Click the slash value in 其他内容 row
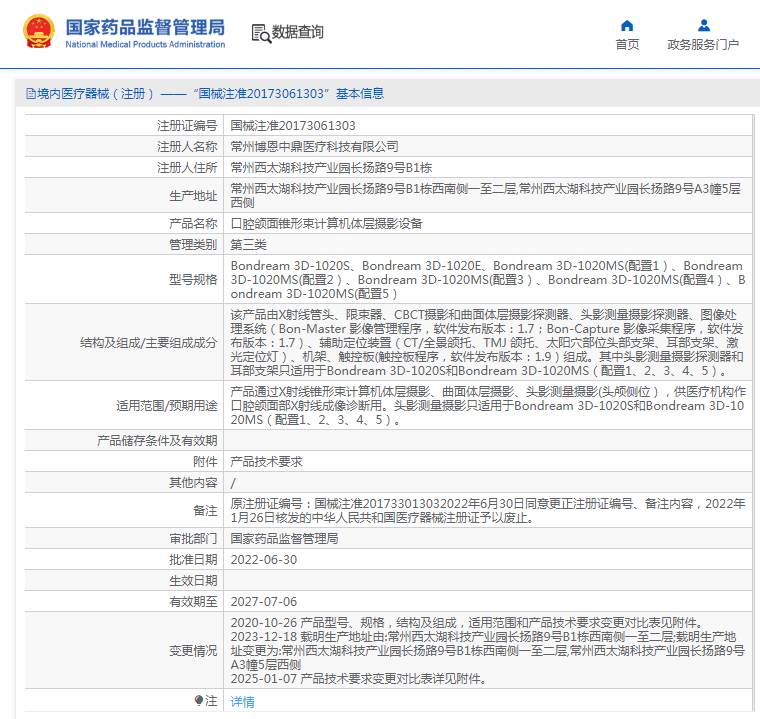 pos(233,483)
